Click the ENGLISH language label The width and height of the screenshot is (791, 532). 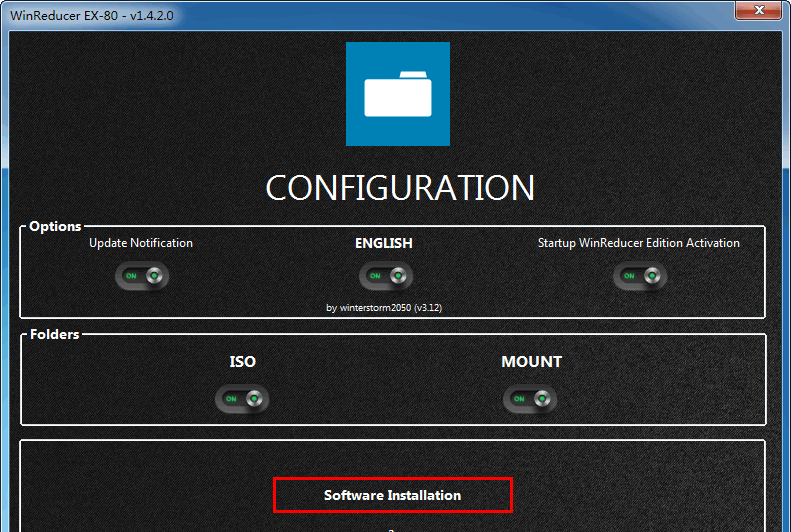coord(384,243)
